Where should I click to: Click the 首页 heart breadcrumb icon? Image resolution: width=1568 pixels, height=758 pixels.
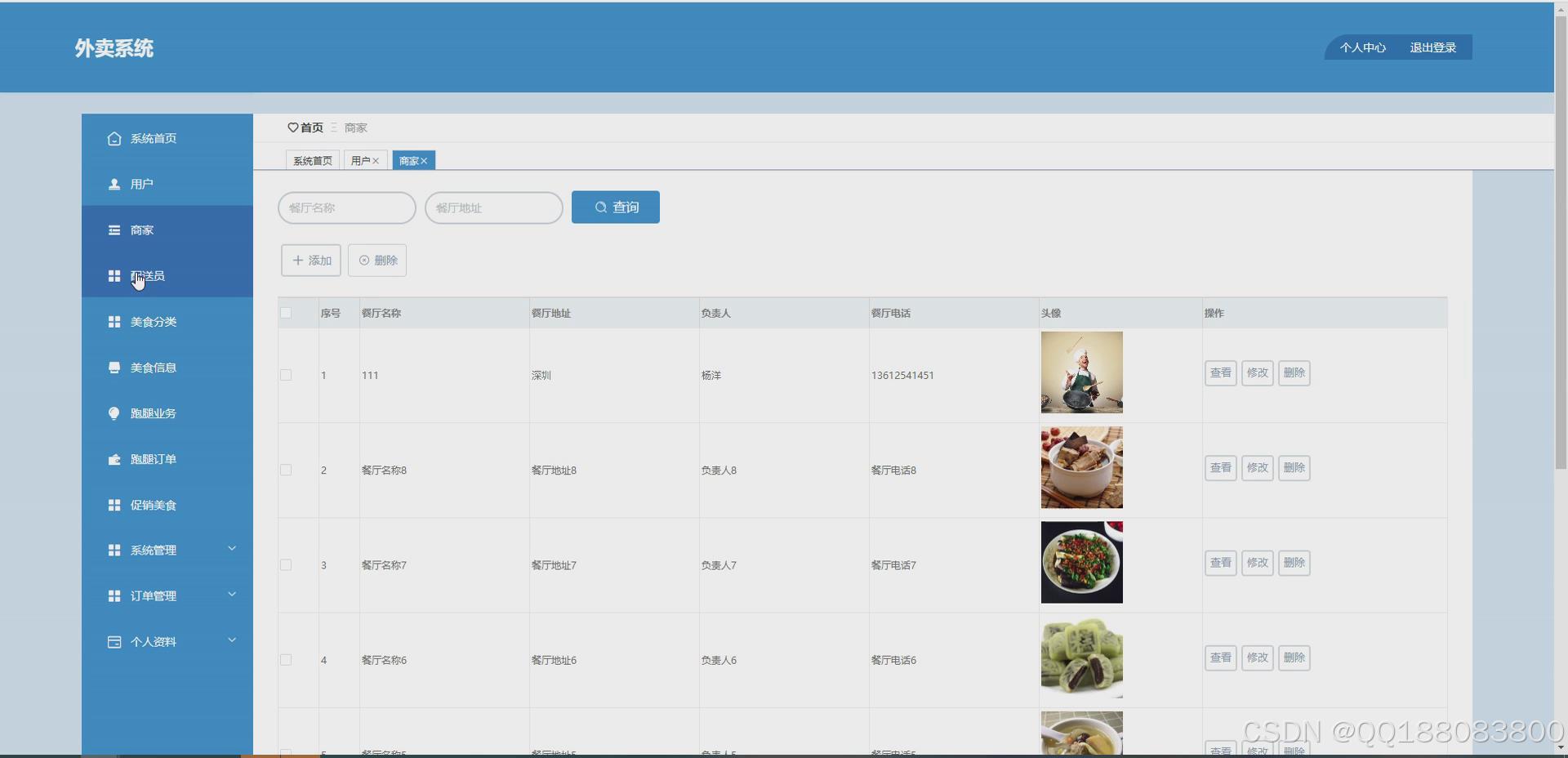point(294,127)
